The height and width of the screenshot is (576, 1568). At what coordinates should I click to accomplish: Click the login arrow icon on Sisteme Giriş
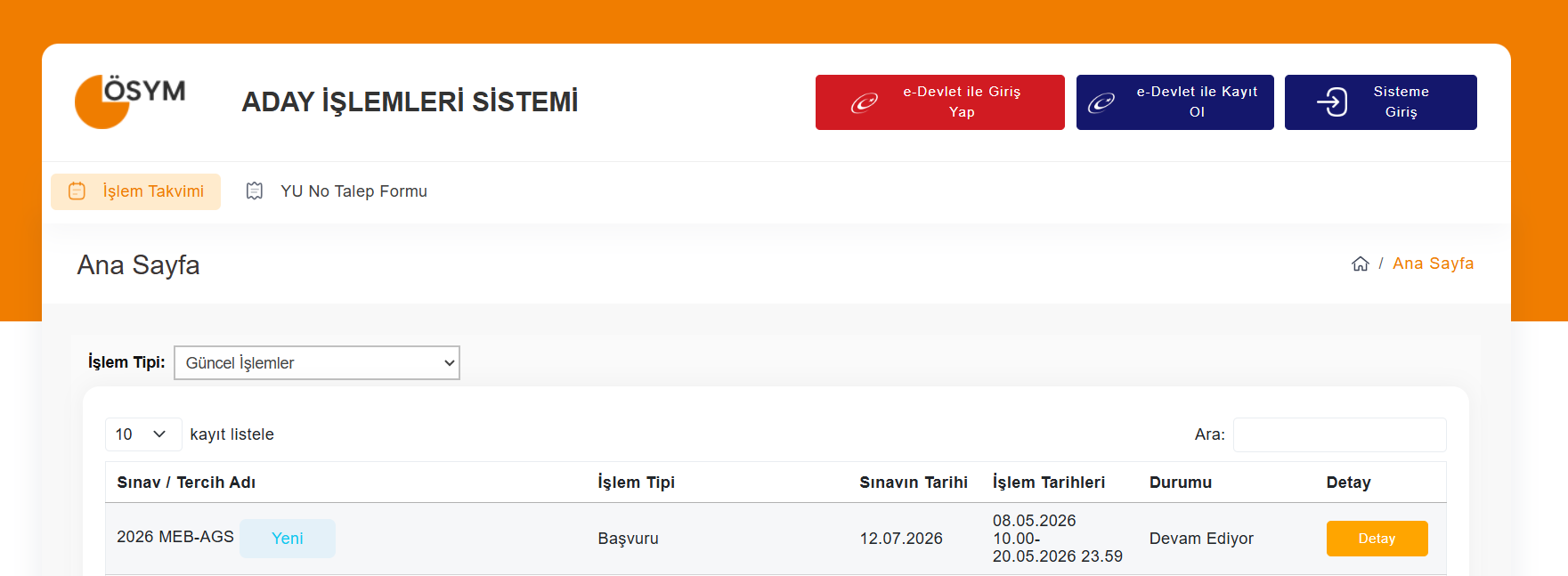1332,102
